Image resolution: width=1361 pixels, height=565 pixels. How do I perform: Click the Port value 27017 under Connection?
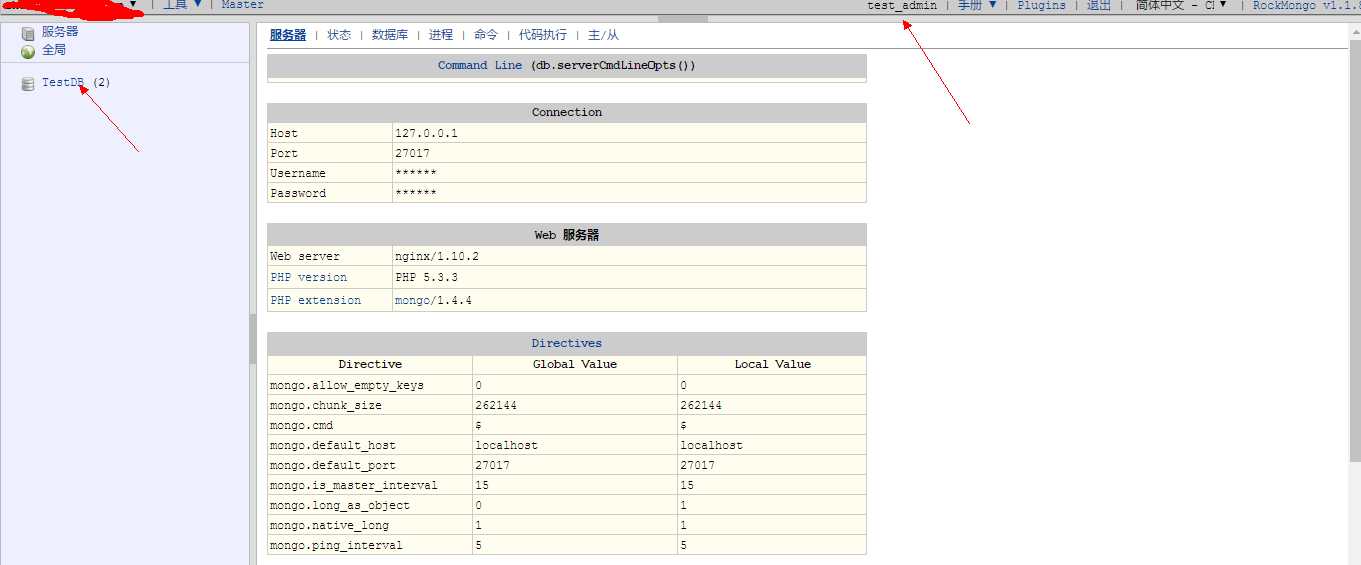coord(413,154)
